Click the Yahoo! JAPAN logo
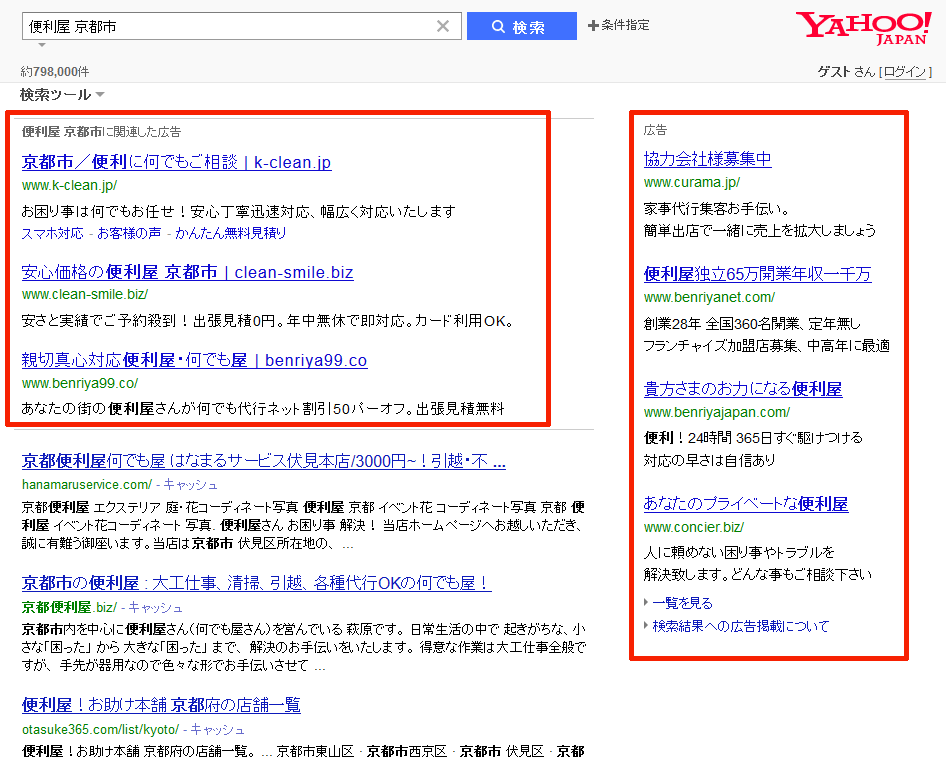The height and width of the screenshot is (761, 946). coord(864,28)
